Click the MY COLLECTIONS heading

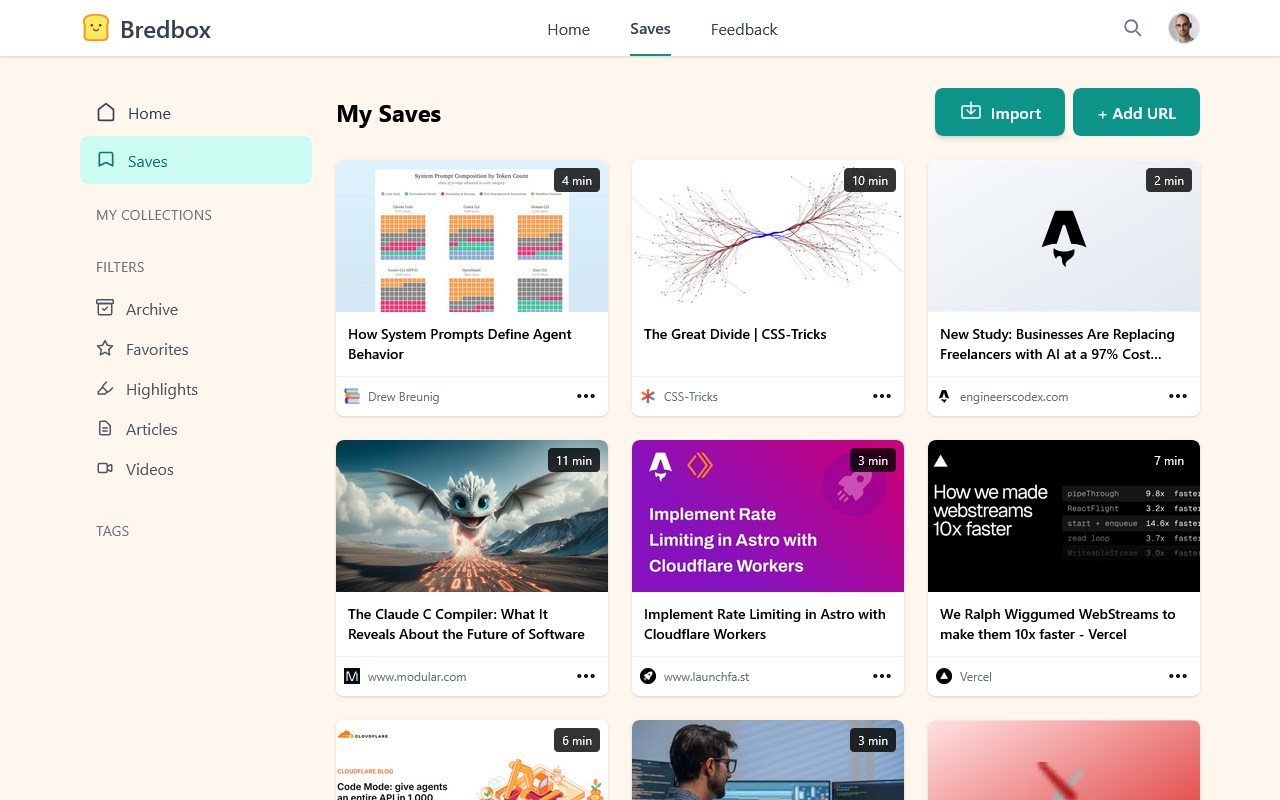[154, 215]
